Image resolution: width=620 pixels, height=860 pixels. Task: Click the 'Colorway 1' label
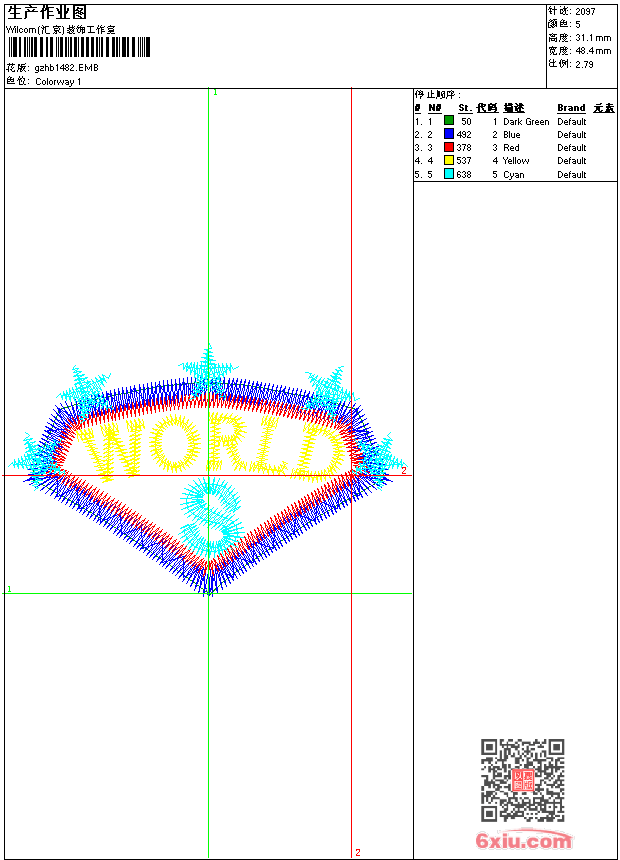pyautogui.click(x=58, y=82)
